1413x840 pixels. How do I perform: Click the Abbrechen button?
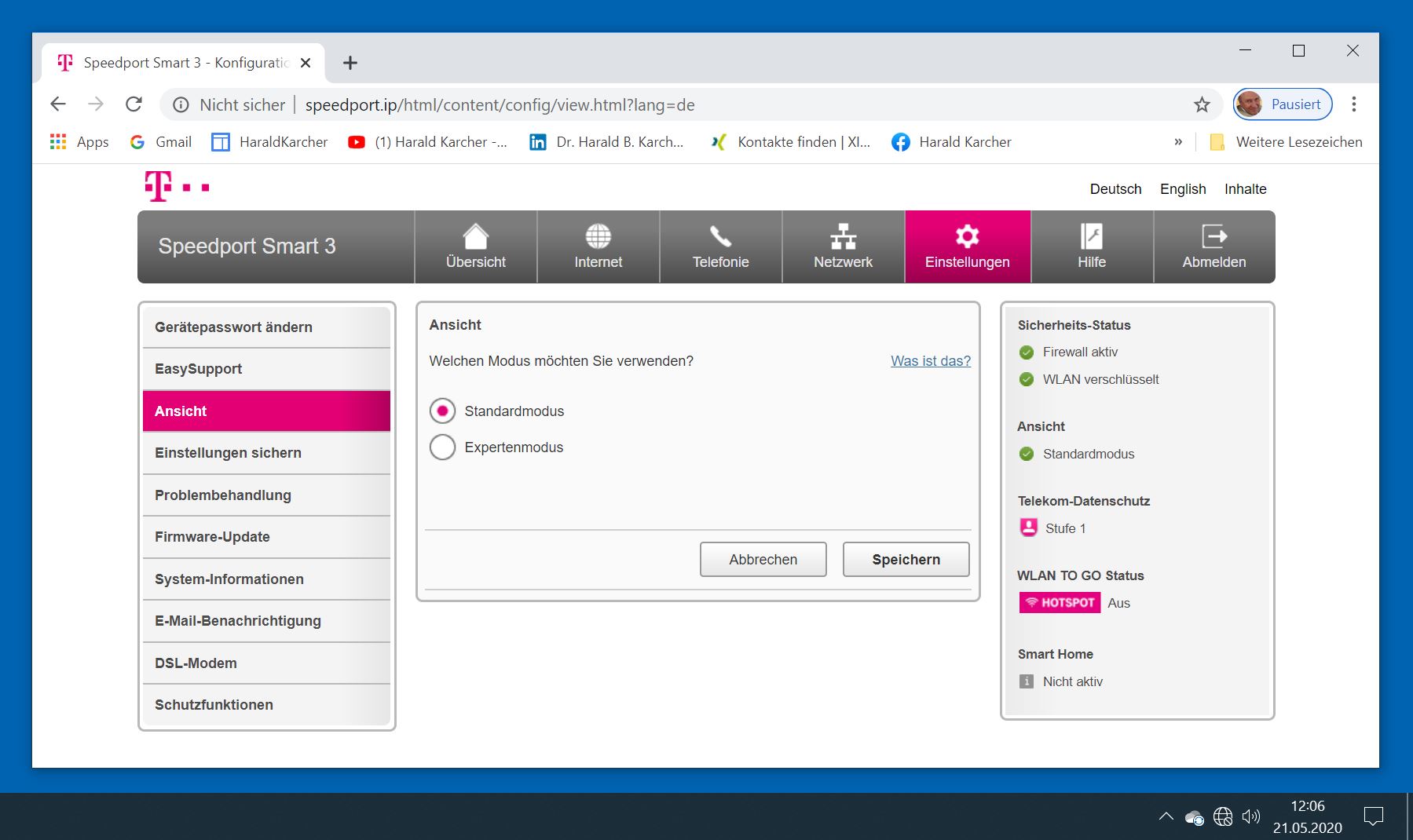[x=763, y=560]
